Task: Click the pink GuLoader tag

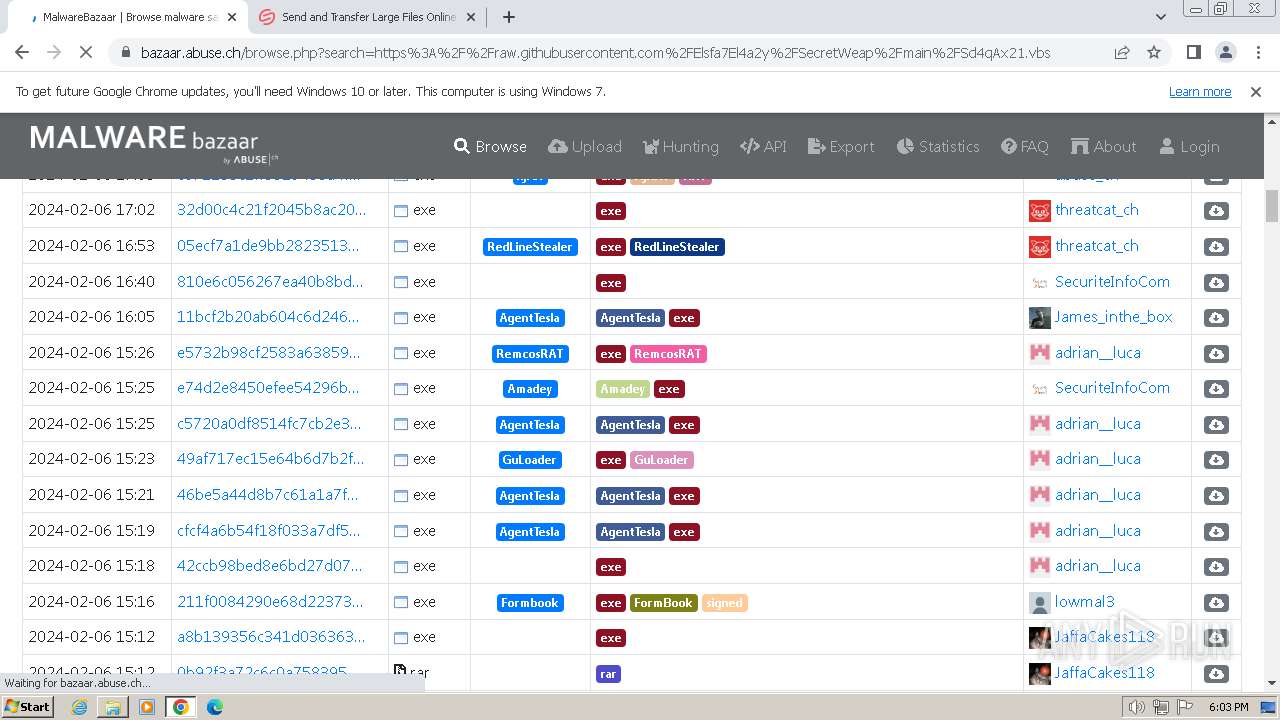Action: pyautogui.click(x=661, y=460)
